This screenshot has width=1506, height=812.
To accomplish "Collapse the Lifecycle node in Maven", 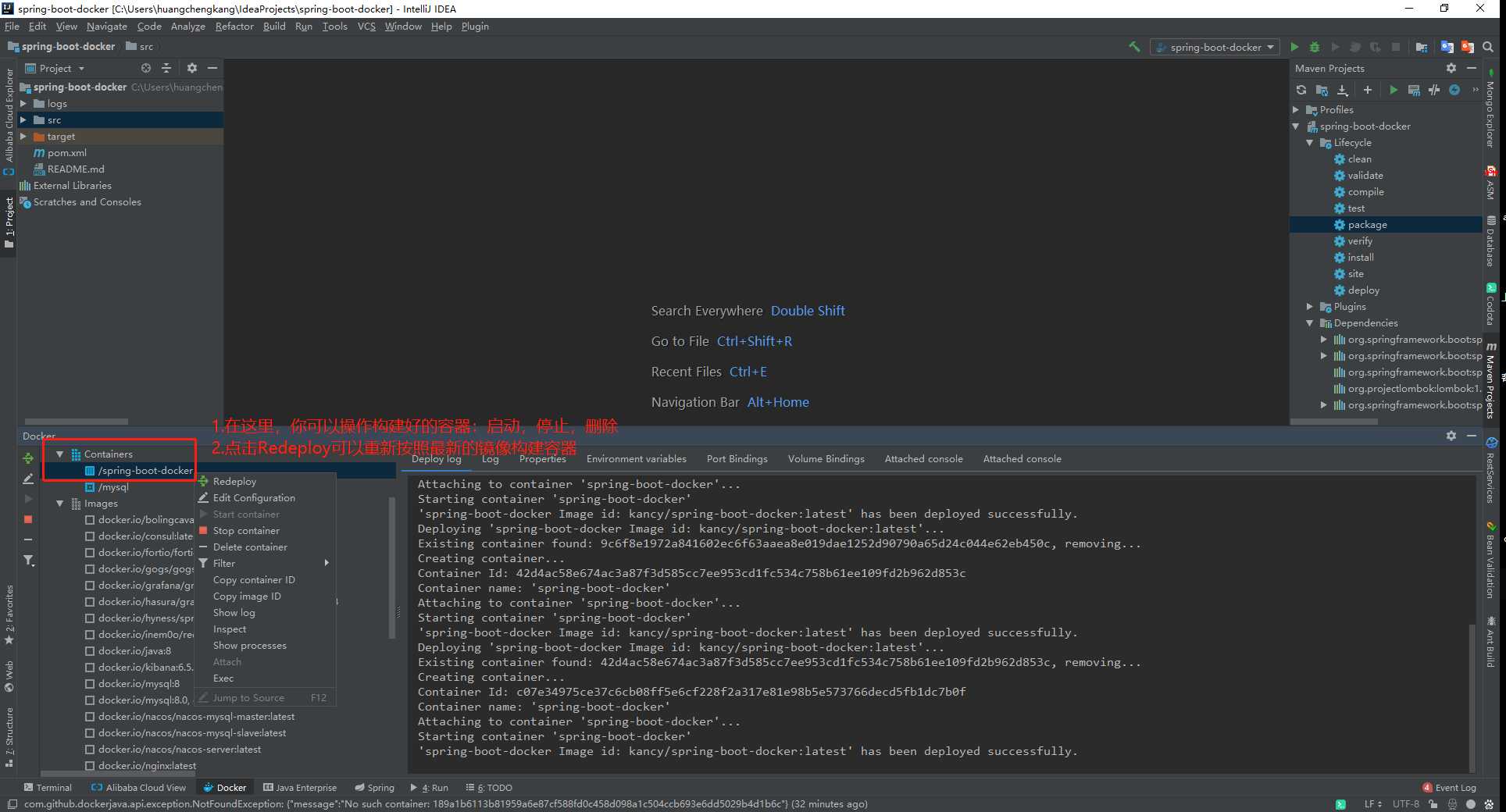I will (x=1310, y=143).
